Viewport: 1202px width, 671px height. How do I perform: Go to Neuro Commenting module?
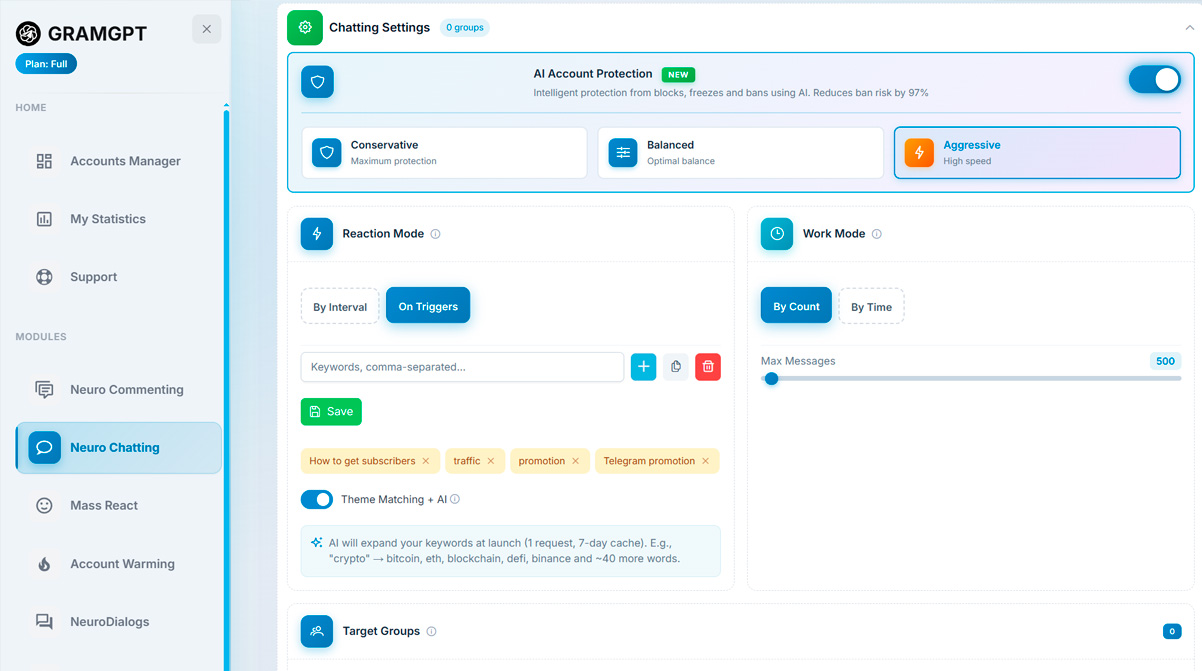pos(118,390)
